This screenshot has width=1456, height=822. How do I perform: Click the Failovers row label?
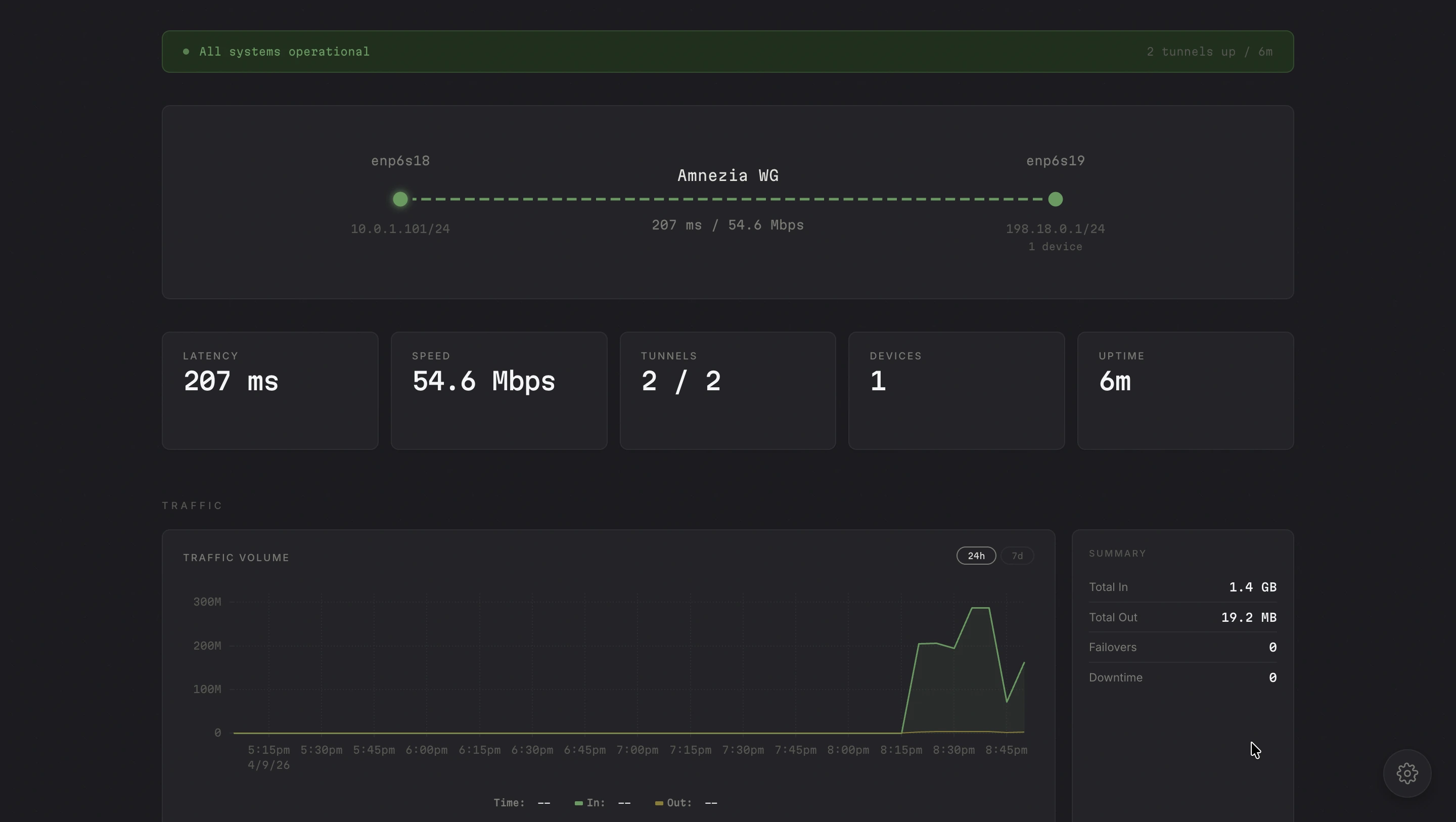click(1112, 647)
